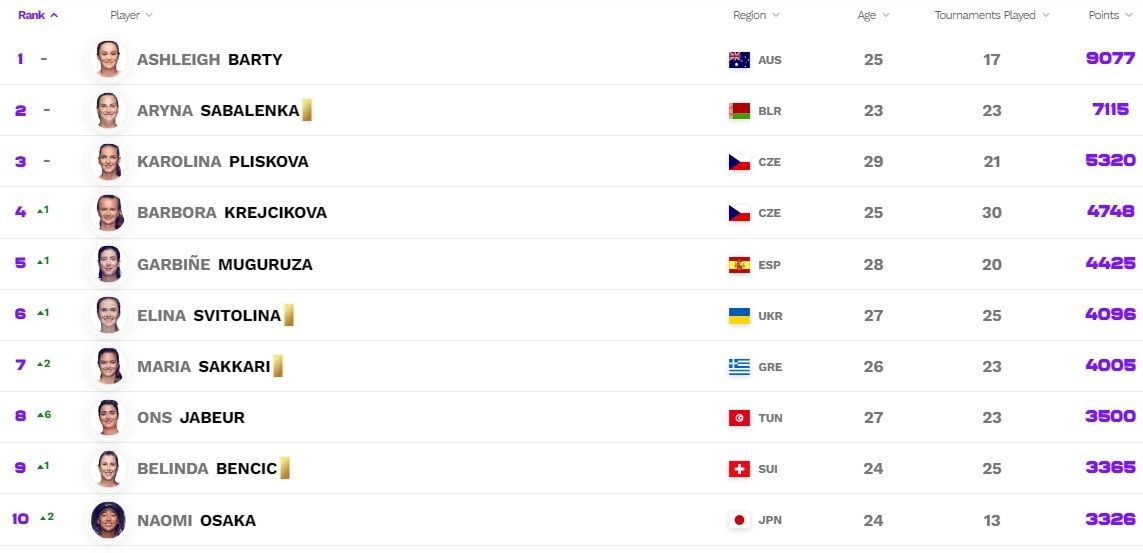
Task: Click the Tunisian flag icon
Action: tap(739, 418)
